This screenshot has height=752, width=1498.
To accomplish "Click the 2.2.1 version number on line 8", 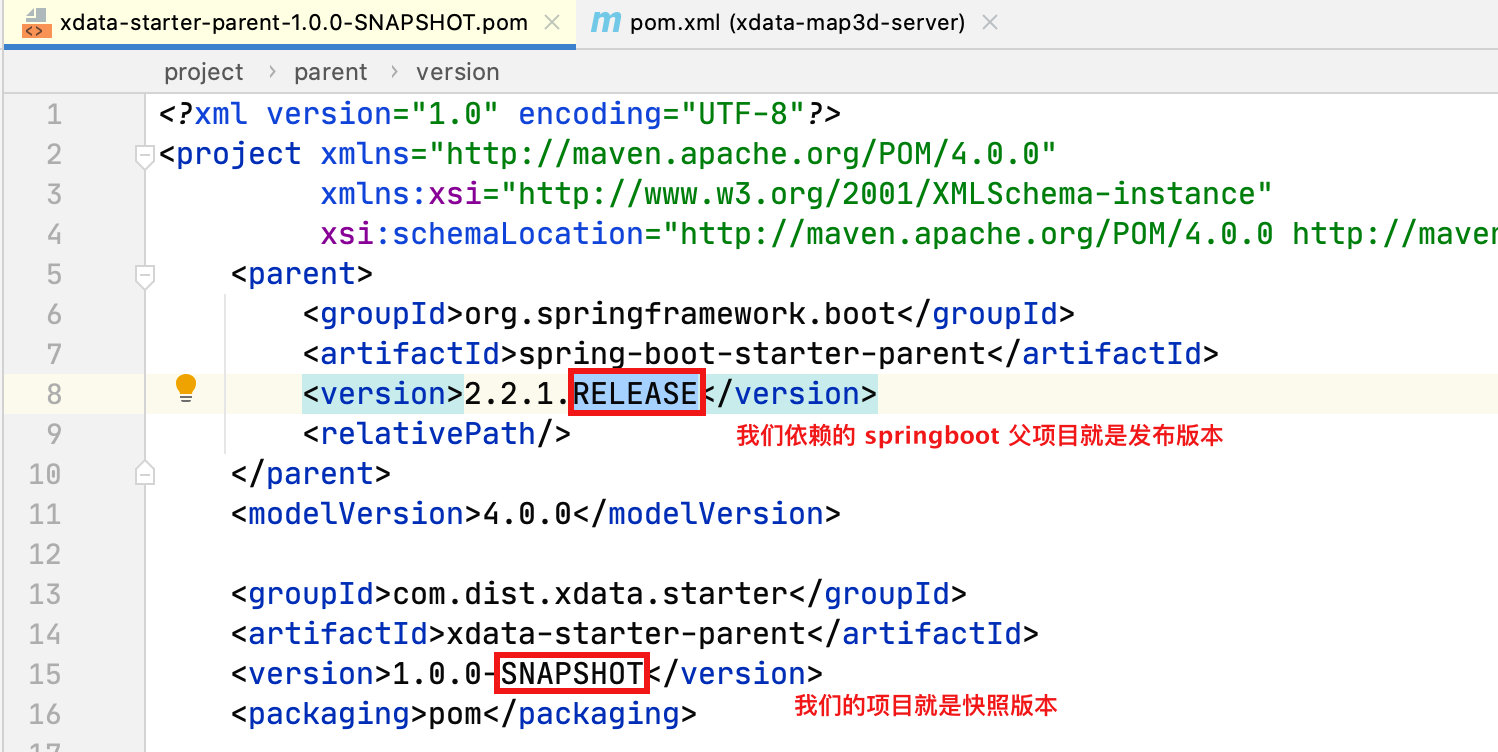I will pos(509,394).
